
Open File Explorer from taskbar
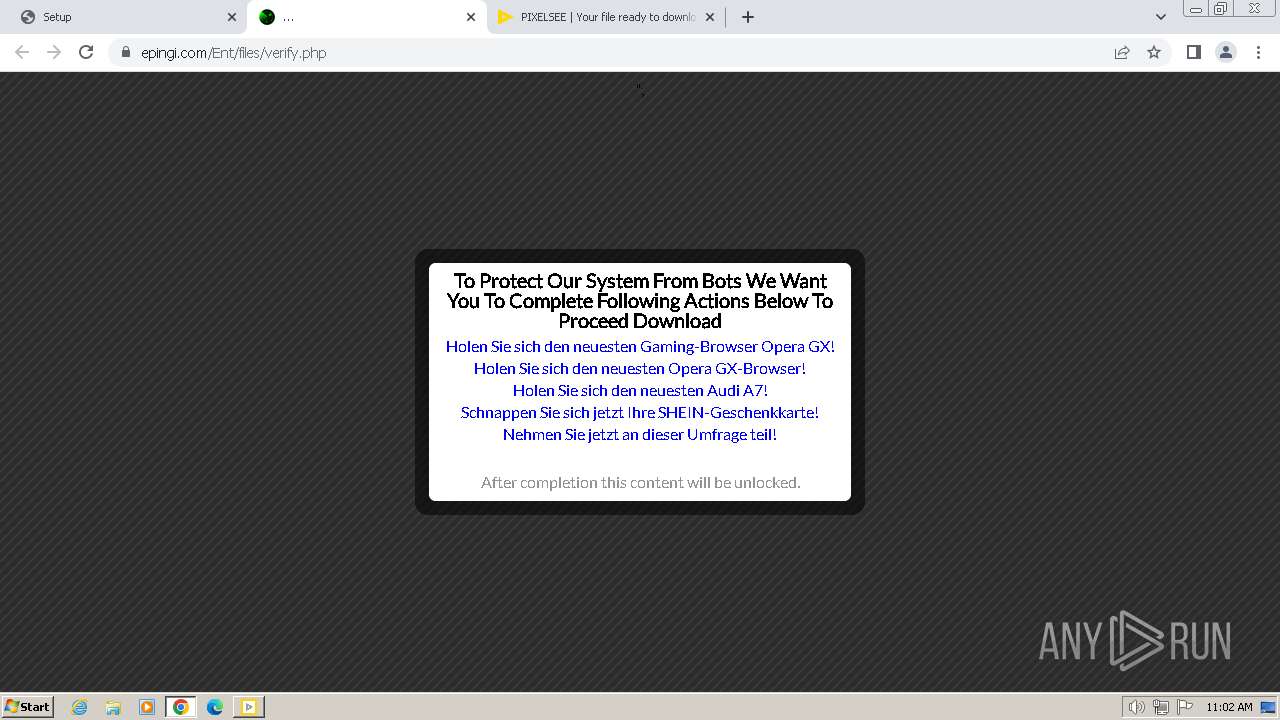(113, 707)
